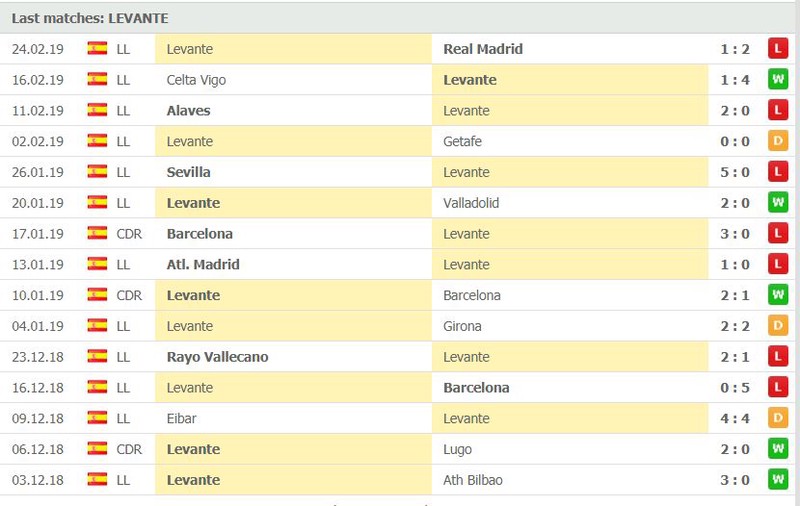Click the red L badge for Rayo Vallecano match

(778, 357)
